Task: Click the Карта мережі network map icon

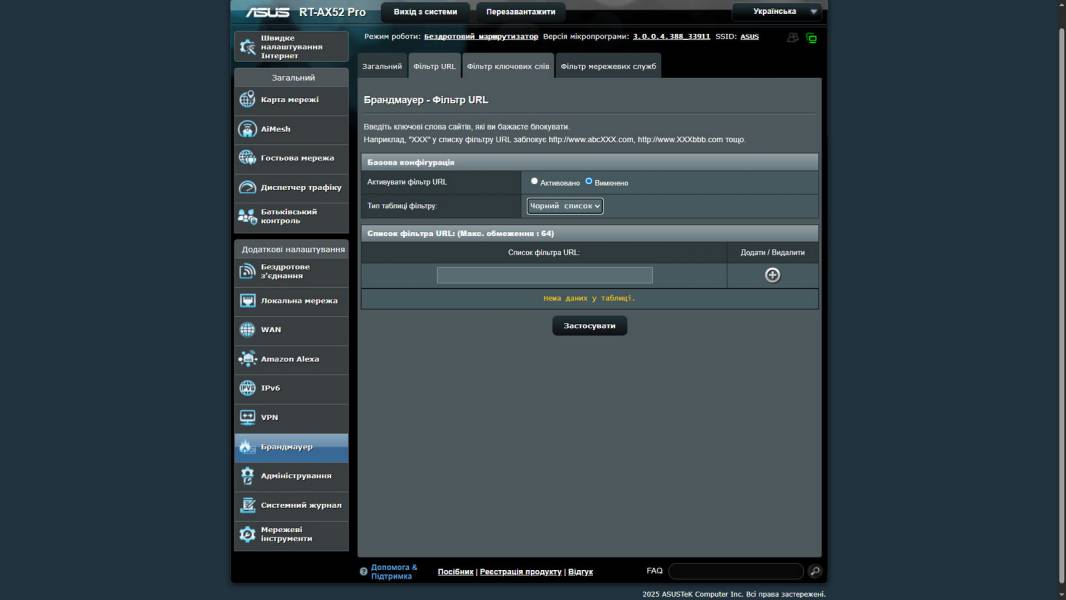Action: 247,100
